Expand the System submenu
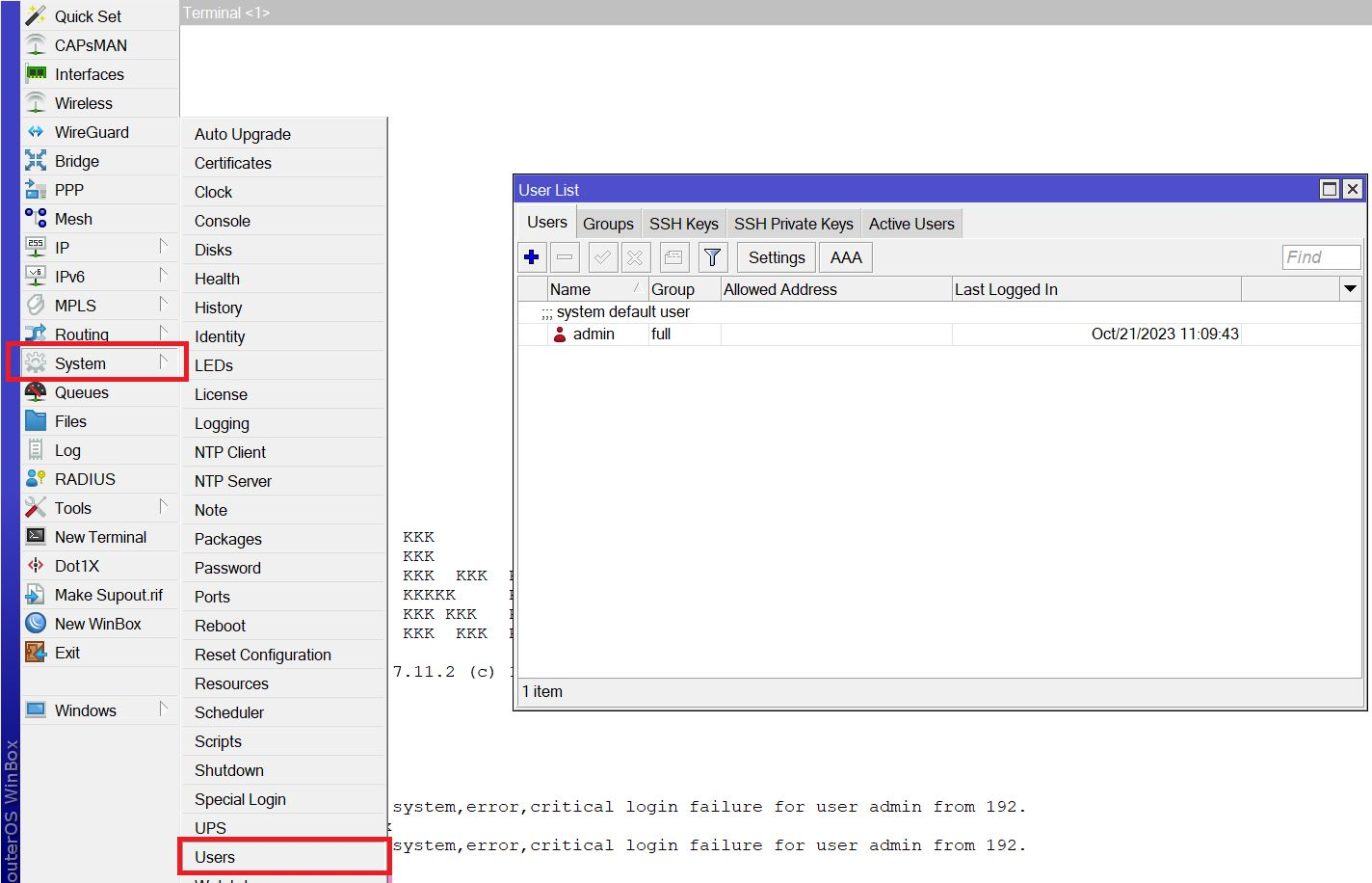Image resolution: width=1372 pixels, height=883 pixels. (163, 362)
